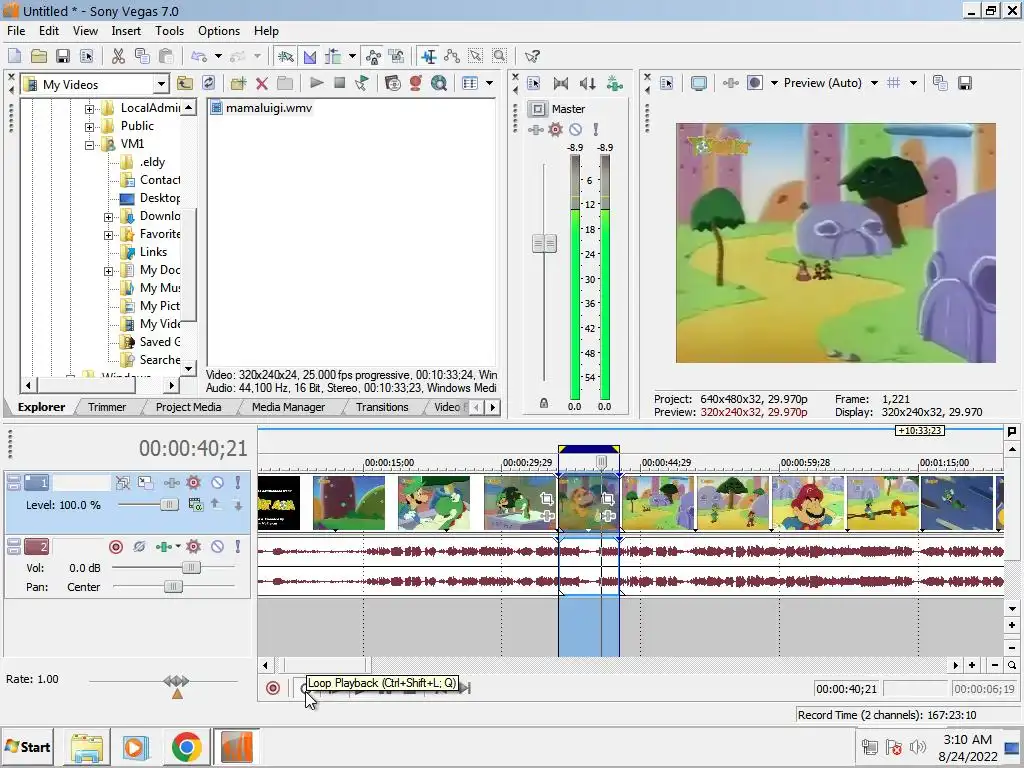Screen dimensions: 1024x768
Task: Open the My Videos location dropdown
Action: [x=161, y=84]
